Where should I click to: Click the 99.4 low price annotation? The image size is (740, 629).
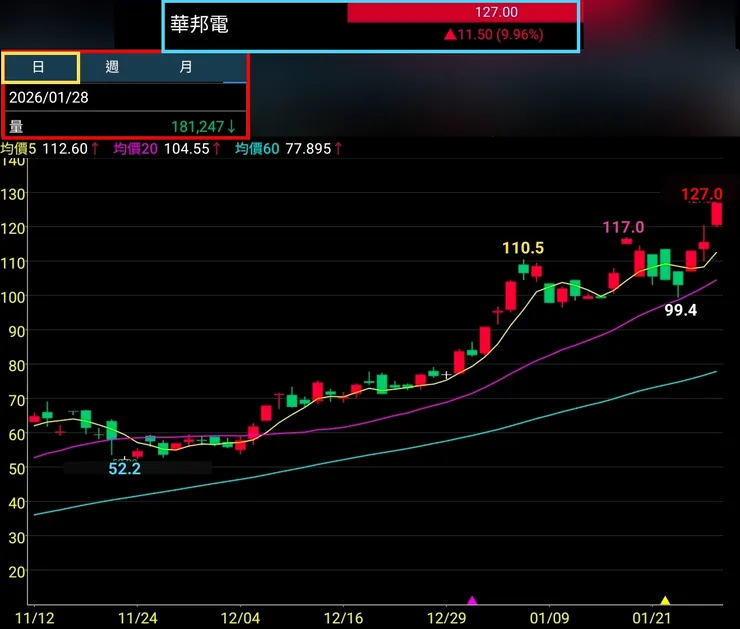681,310
